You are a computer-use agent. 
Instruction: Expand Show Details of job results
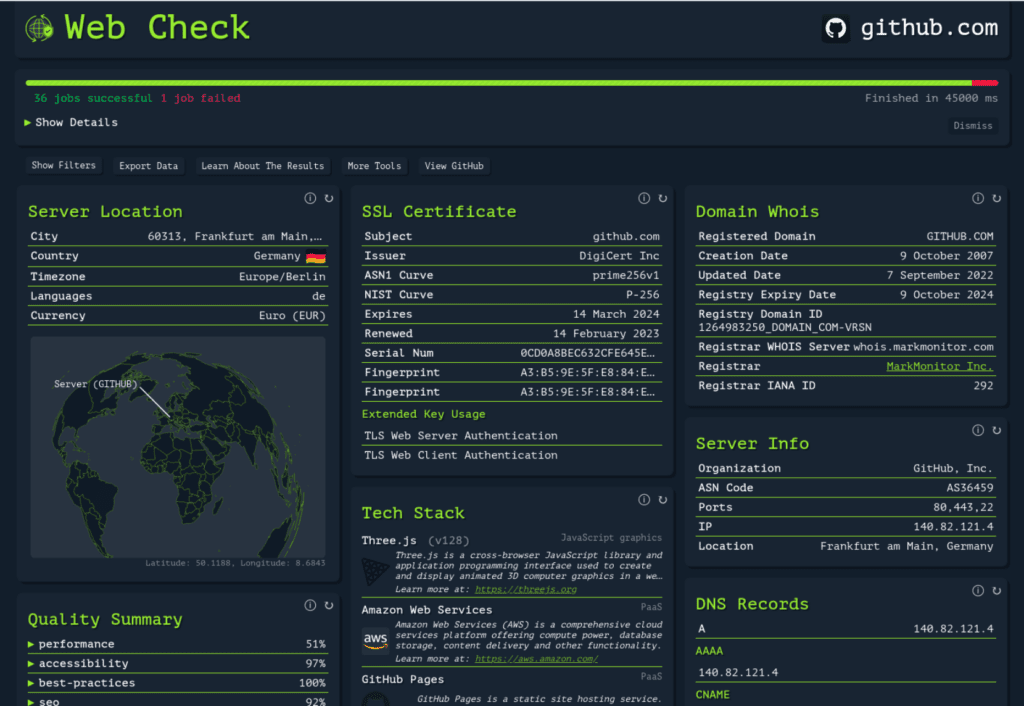click(x=71, y=122)
